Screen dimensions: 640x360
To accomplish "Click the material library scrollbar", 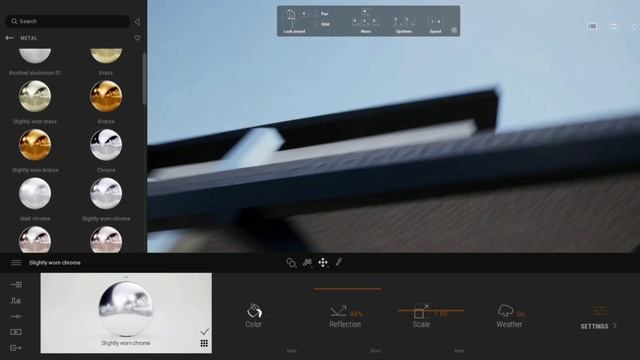I will click(144, 79).
